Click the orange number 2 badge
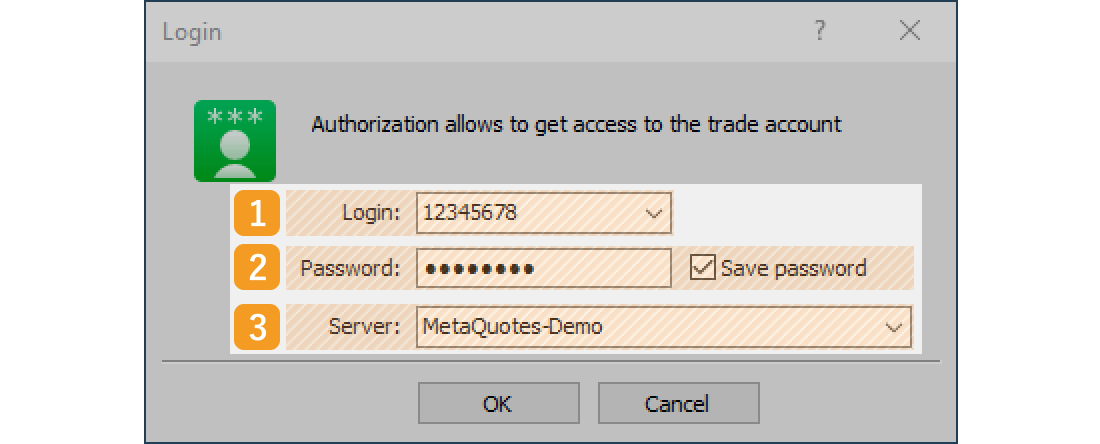 257,268
